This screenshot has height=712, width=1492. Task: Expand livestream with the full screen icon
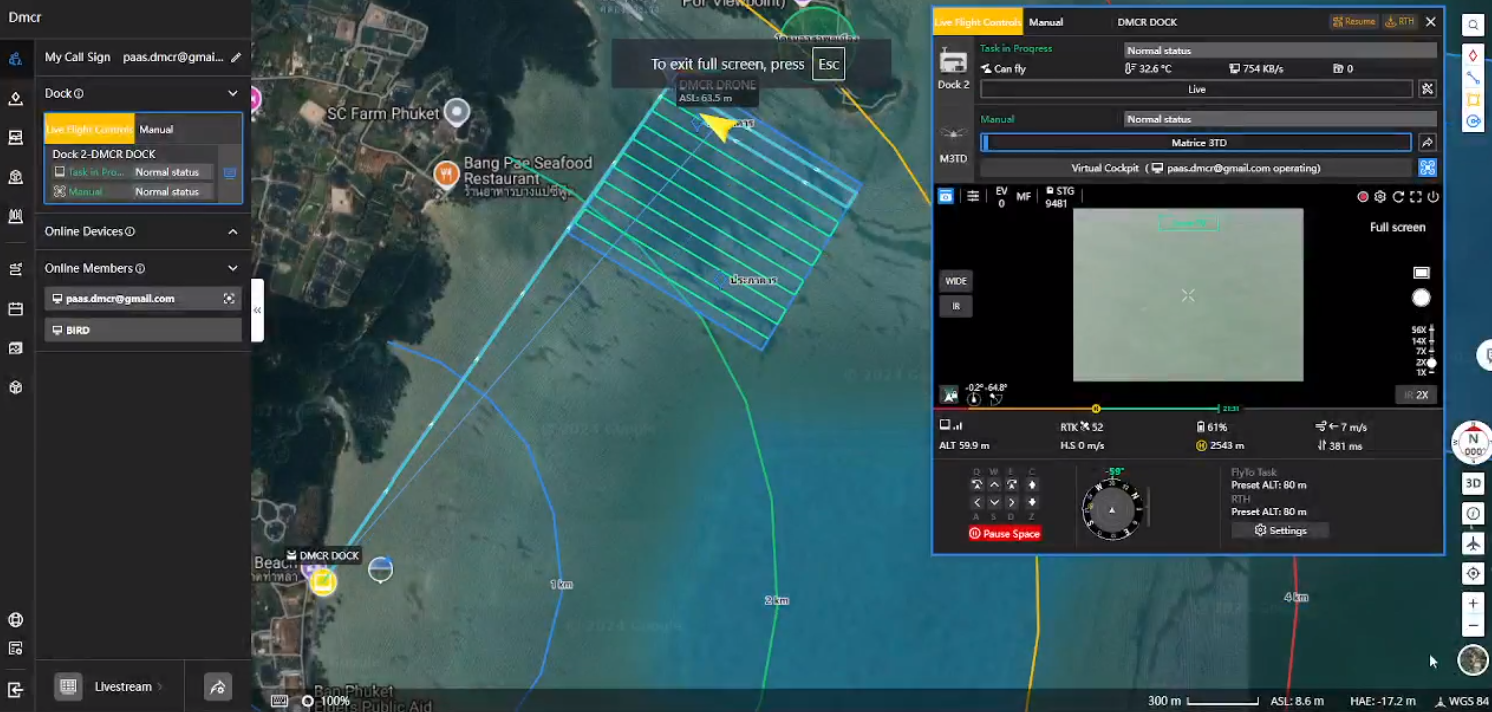tap(1415, 197)
